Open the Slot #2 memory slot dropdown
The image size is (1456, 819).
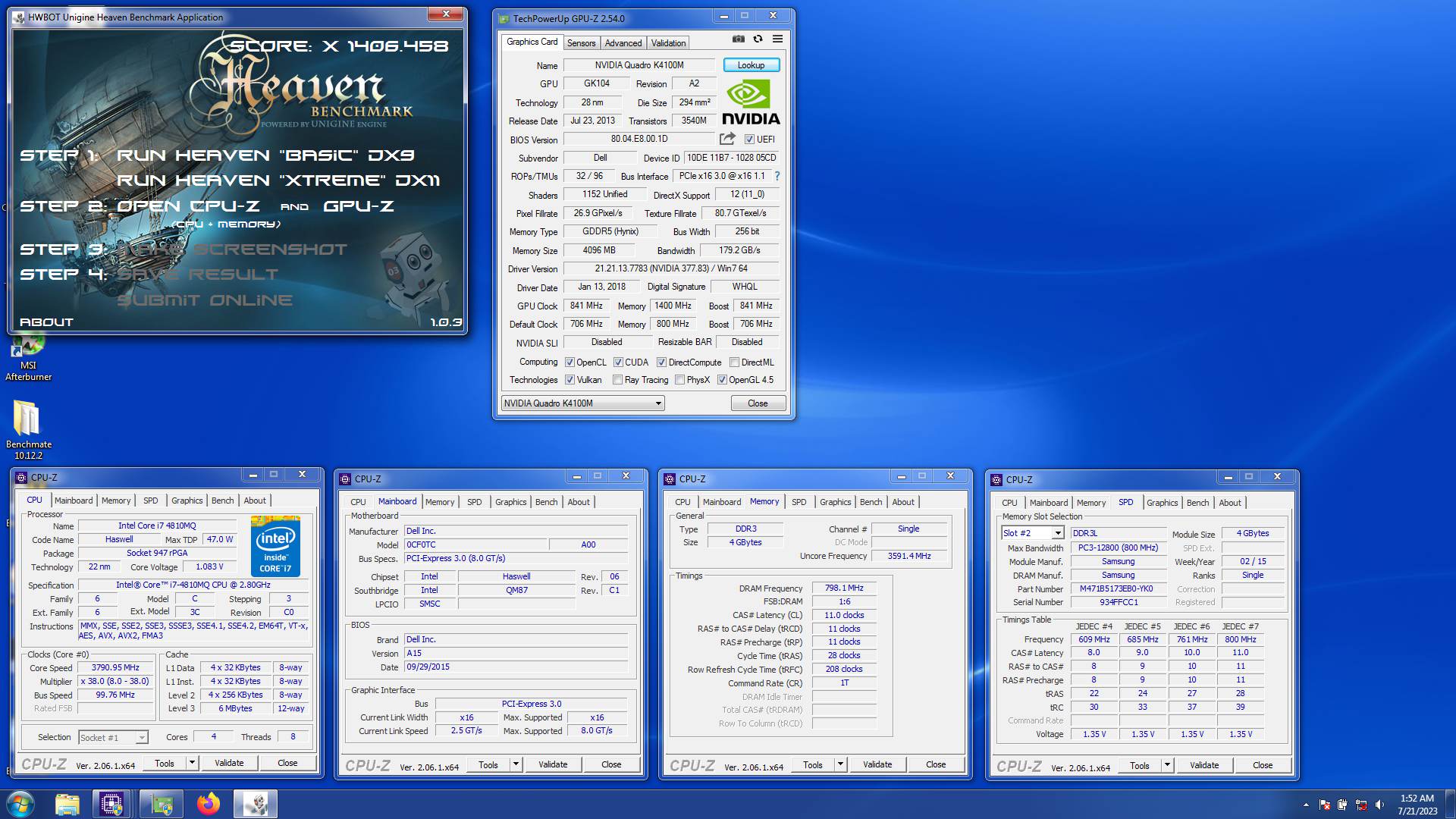[x=1033, y=533]
